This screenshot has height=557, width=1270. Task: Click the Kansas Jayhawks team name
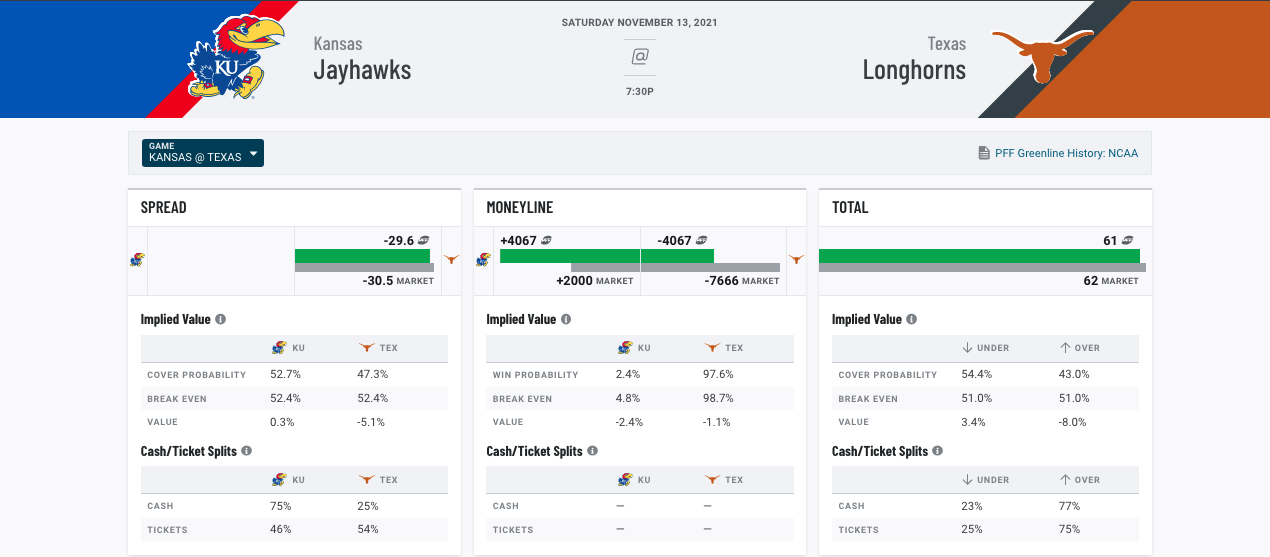pyautogui.click(x=362, y=59)
